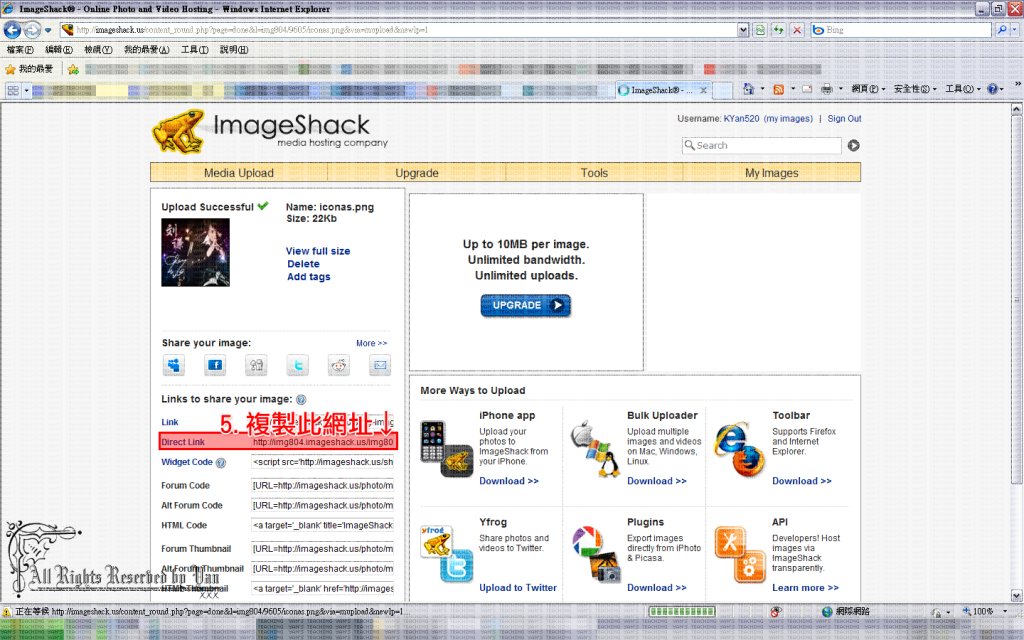Screen dimensions: 1024x640
Task: Click Learn more >> under API
Action: click(805, 588)
